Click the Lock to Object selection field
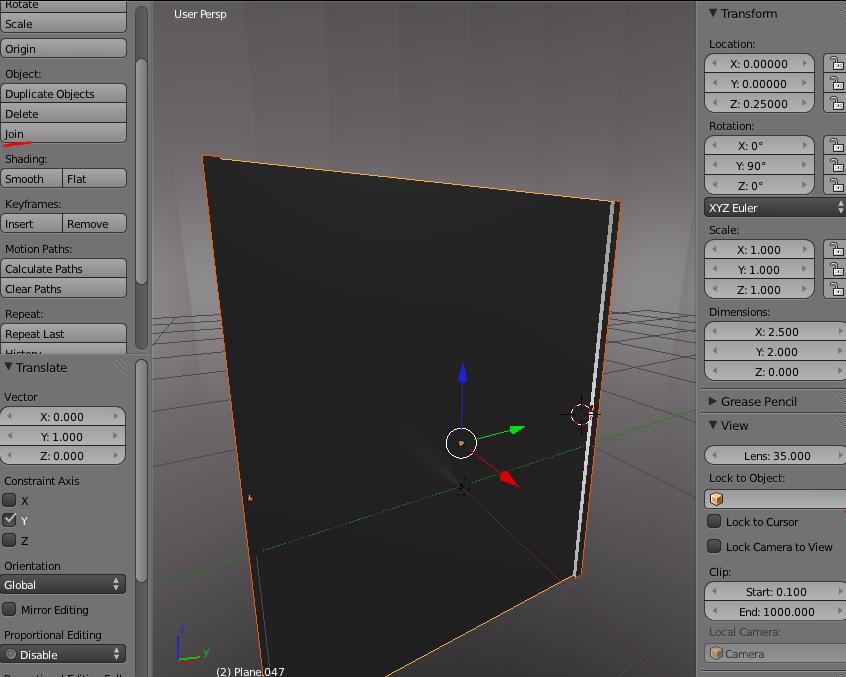The width and height of the screenshot is (846, 677). (x=775, y=499)
